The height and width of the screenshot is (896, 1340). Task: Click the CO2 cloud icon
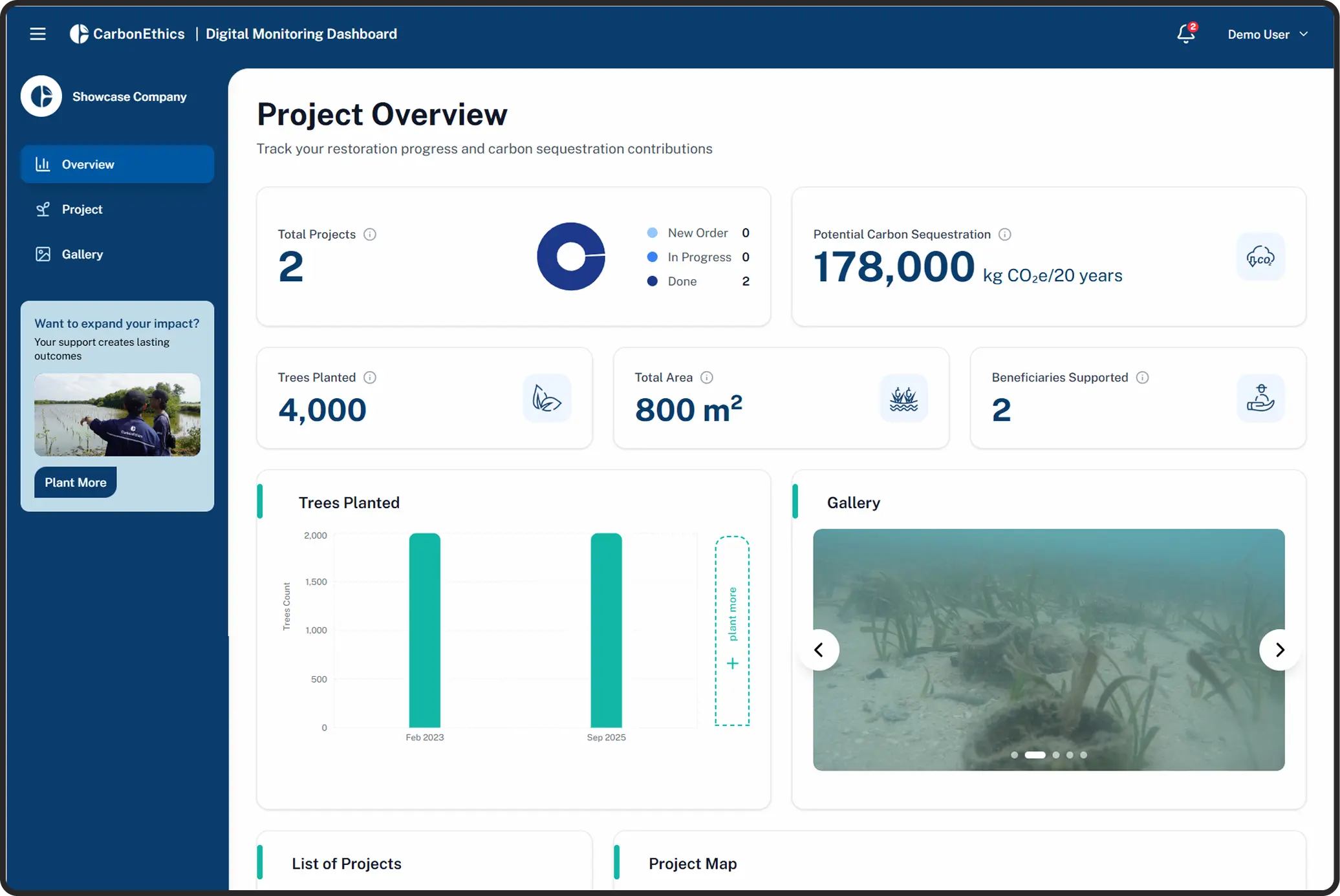tap(1260, 257)
